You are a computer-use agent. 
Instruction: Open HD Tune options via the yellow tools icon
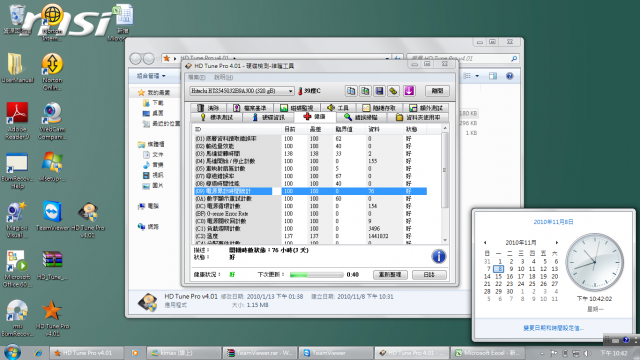[x=393, y=91]
